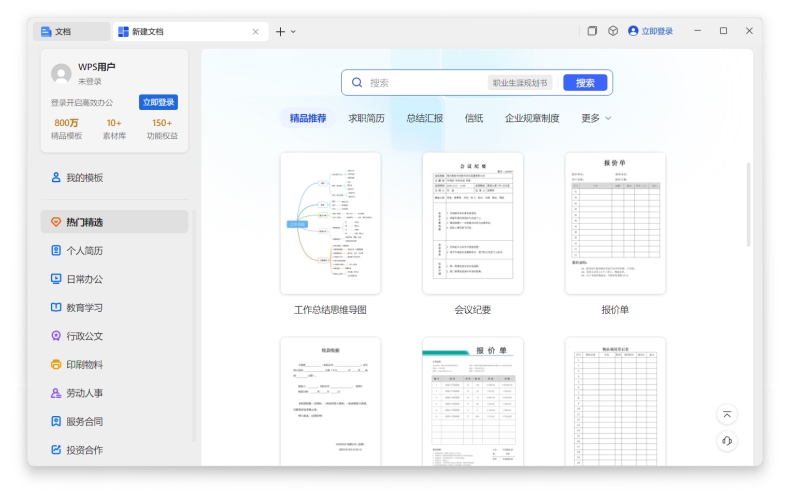This screenshot has width=790, height=497.
Task: Open 报价单 table template thumbnail in first row
Action: tap(615, 223)
